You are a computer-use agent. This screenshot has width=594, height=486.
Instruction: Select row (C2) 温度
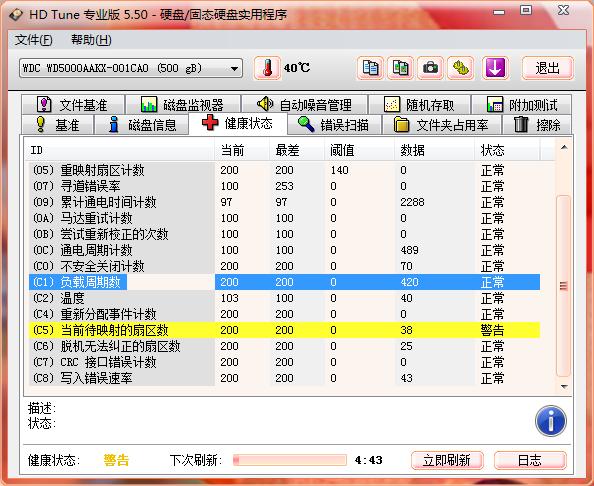[284, 298]
